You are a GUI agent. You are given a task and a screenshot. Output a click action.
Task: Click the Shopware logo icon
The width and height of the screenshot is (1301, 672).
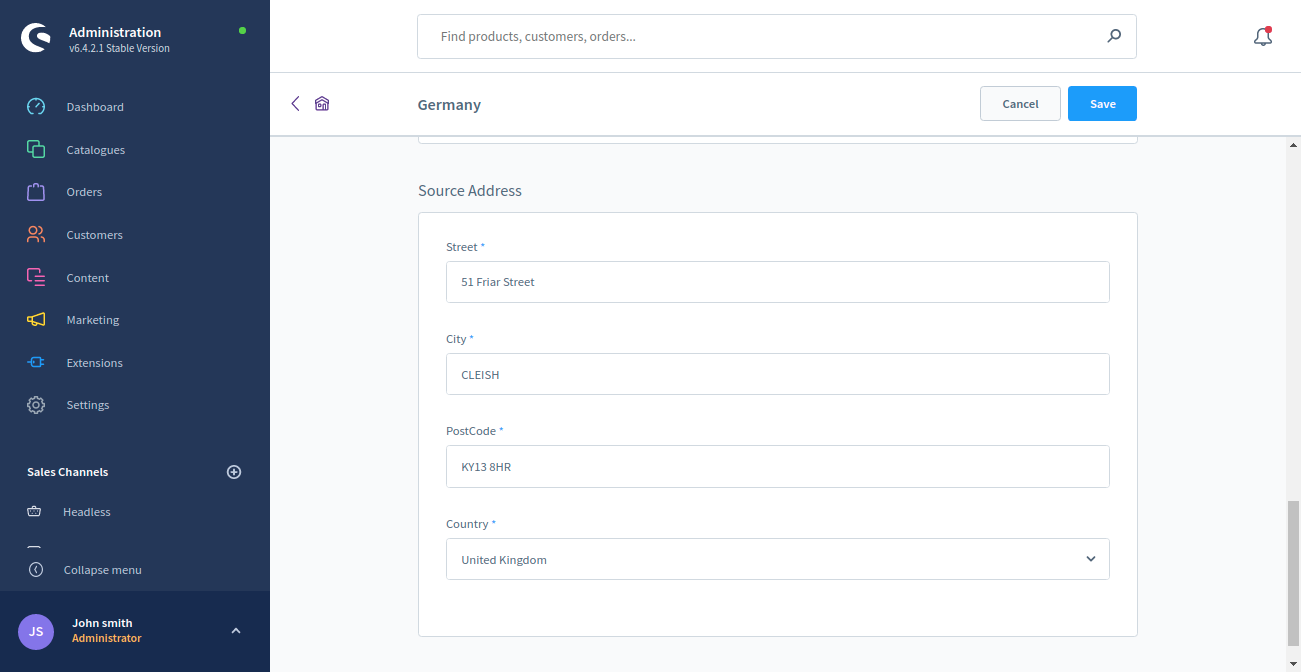point(36,38)
